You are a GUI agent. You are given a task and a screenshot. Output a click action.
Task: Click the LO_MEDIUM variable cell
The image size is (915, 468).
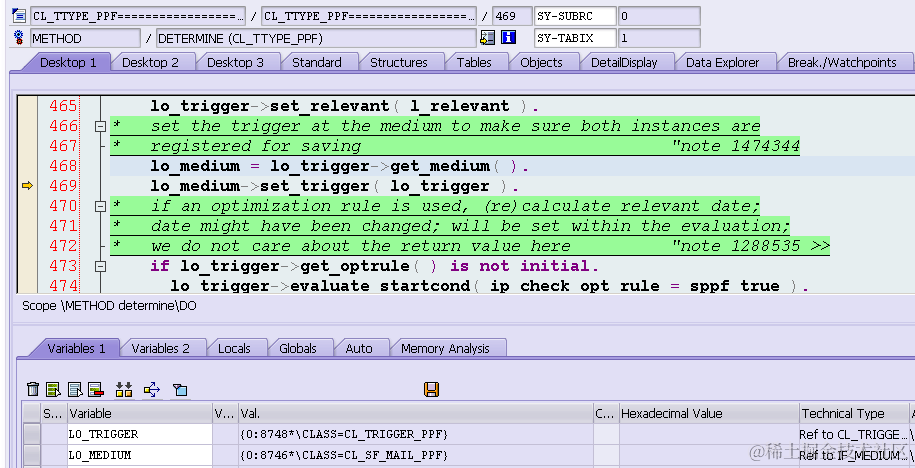(139, 455)
